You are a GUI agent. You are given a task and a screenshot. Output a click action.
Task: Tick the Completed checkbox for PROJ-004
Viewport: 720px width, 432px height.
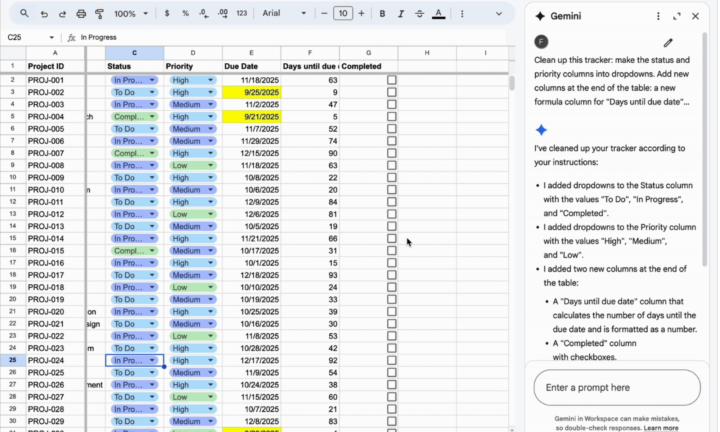[x=391, y=116]
